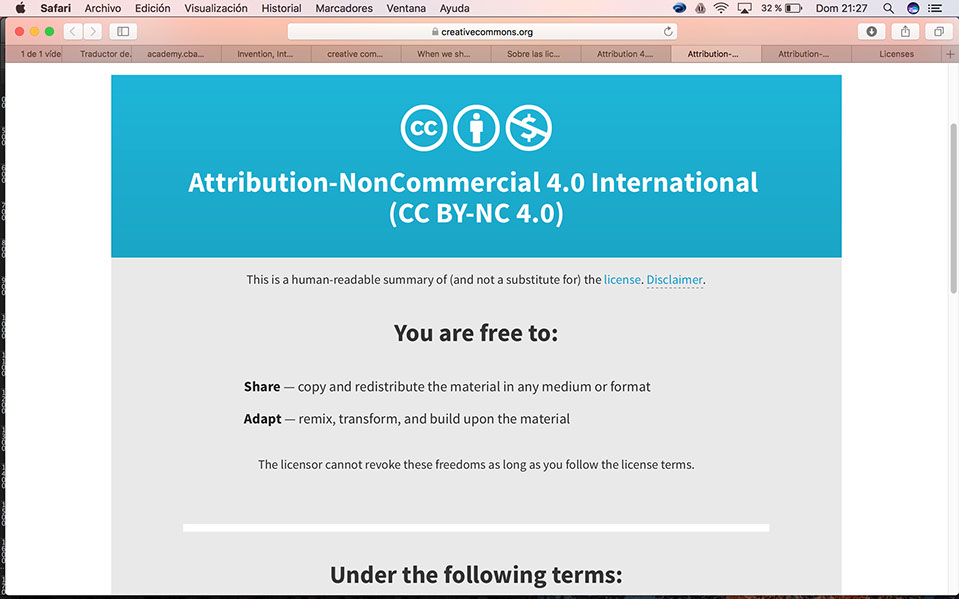Image resolution: width=959 pixels, height=599 pixels.
Task: Open the Siri icon in the menu bar
Action: coord(913,8)
